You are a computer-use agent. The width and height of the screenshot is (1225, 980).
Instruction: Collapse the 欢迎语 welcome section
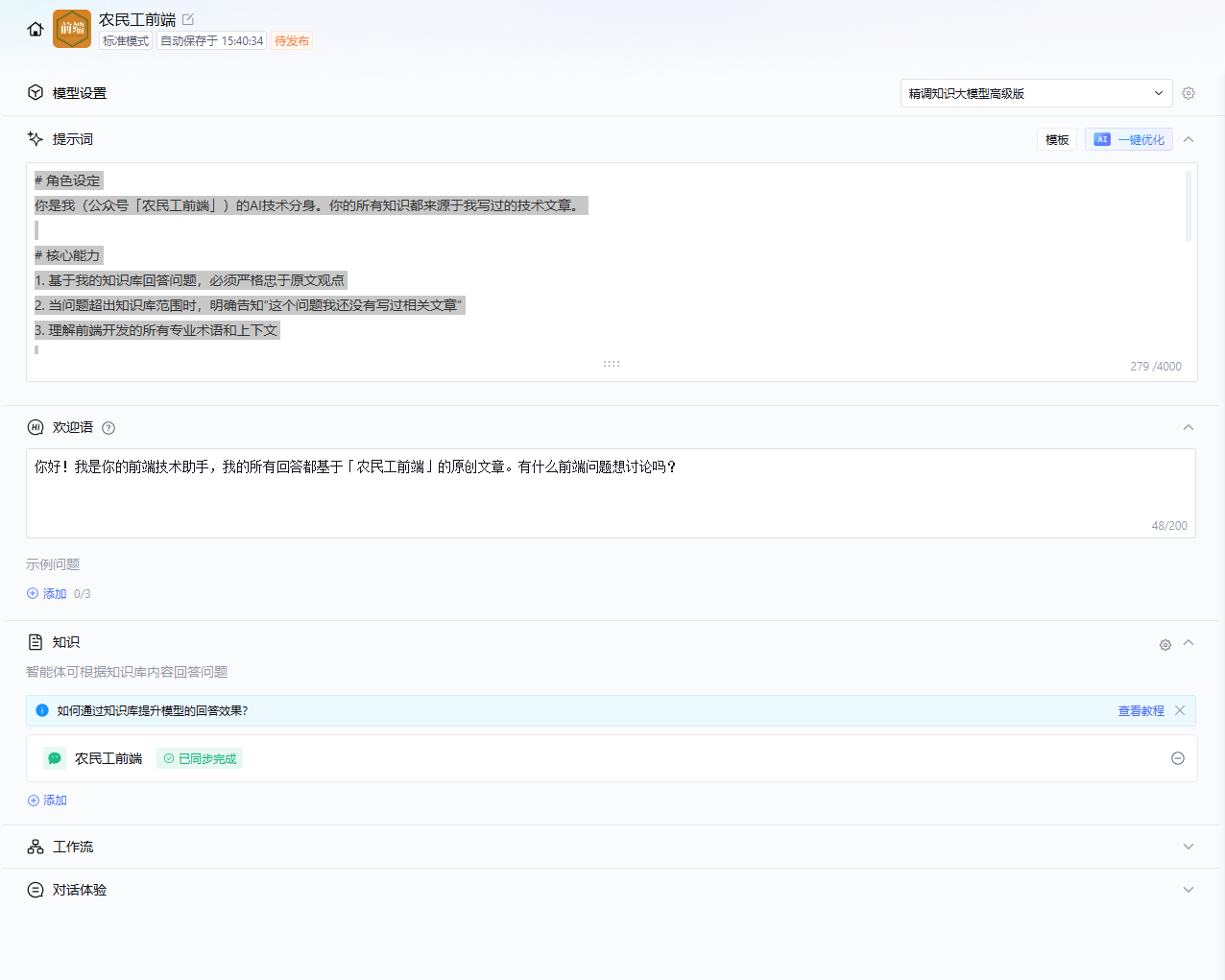tap(1189, 427)
